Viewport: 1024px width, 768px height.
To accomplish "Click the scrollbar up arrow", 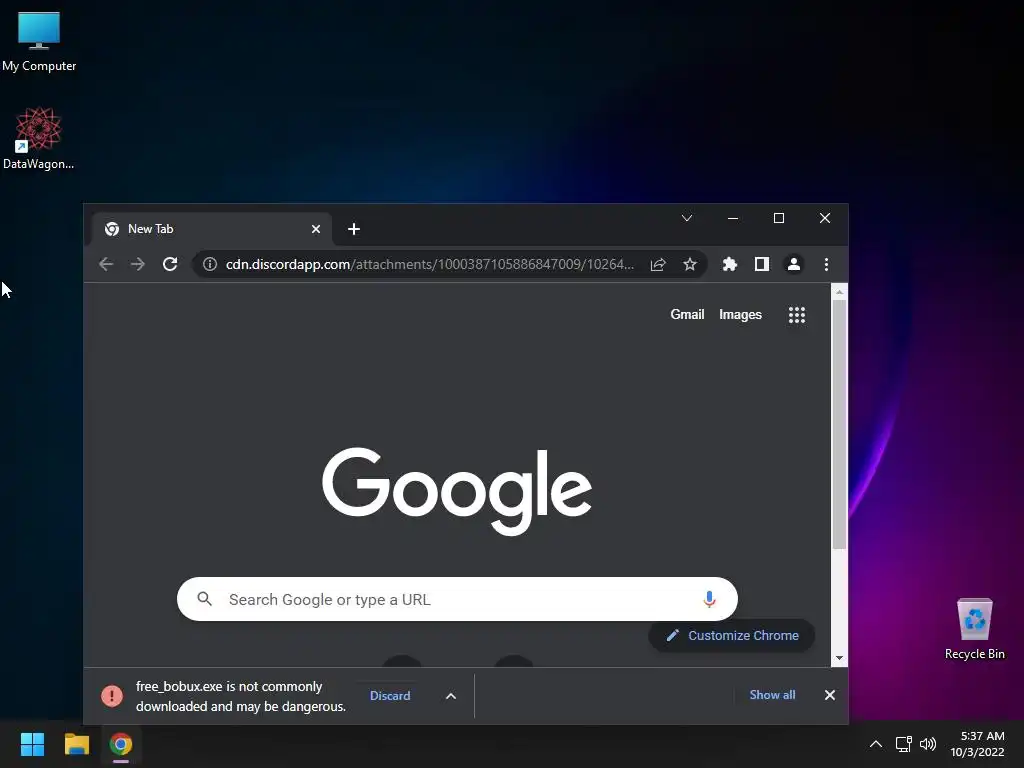I will [839, 292].
